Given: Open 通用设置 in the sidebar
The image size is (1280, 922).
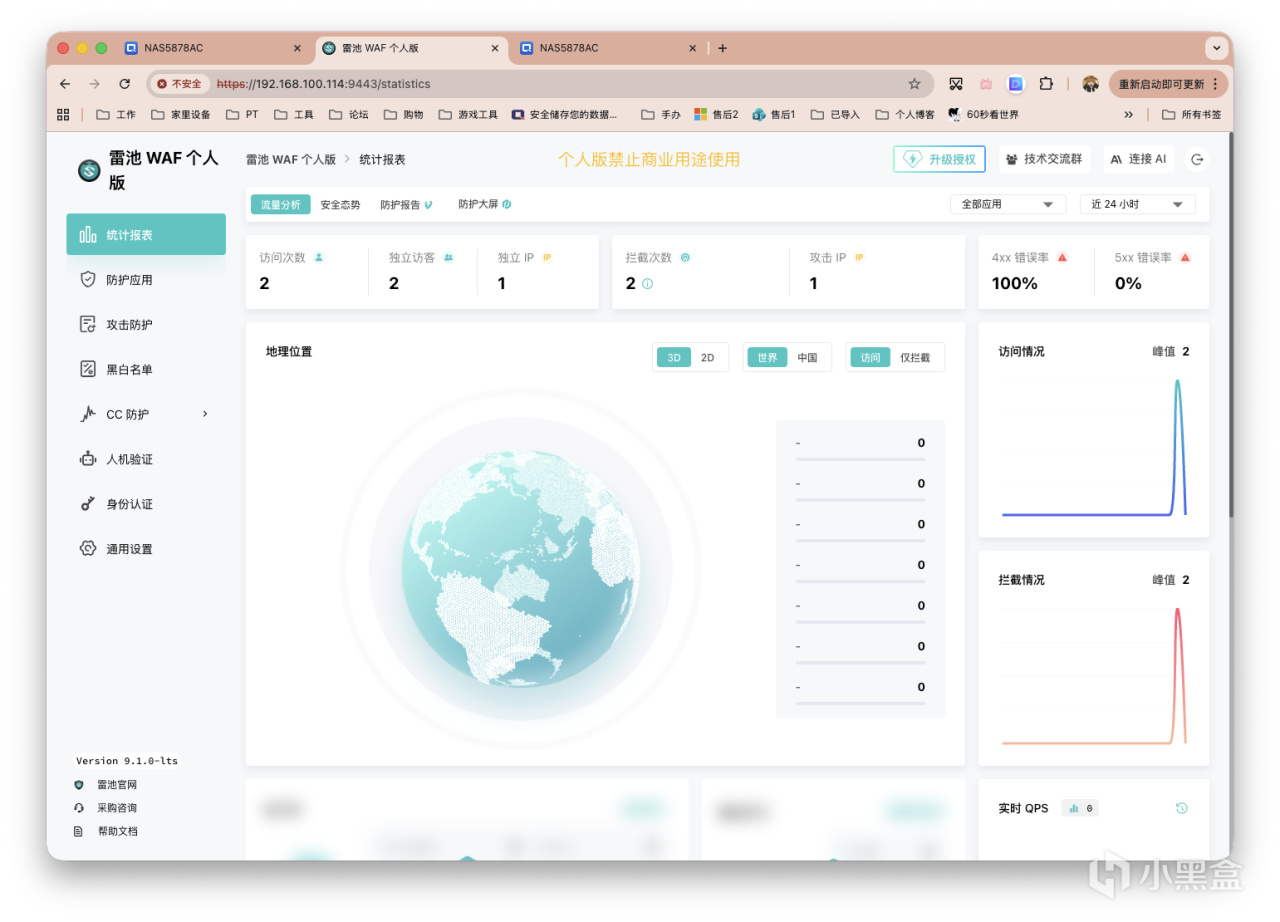Looking at the screenshot, I should tap(146, 549).
